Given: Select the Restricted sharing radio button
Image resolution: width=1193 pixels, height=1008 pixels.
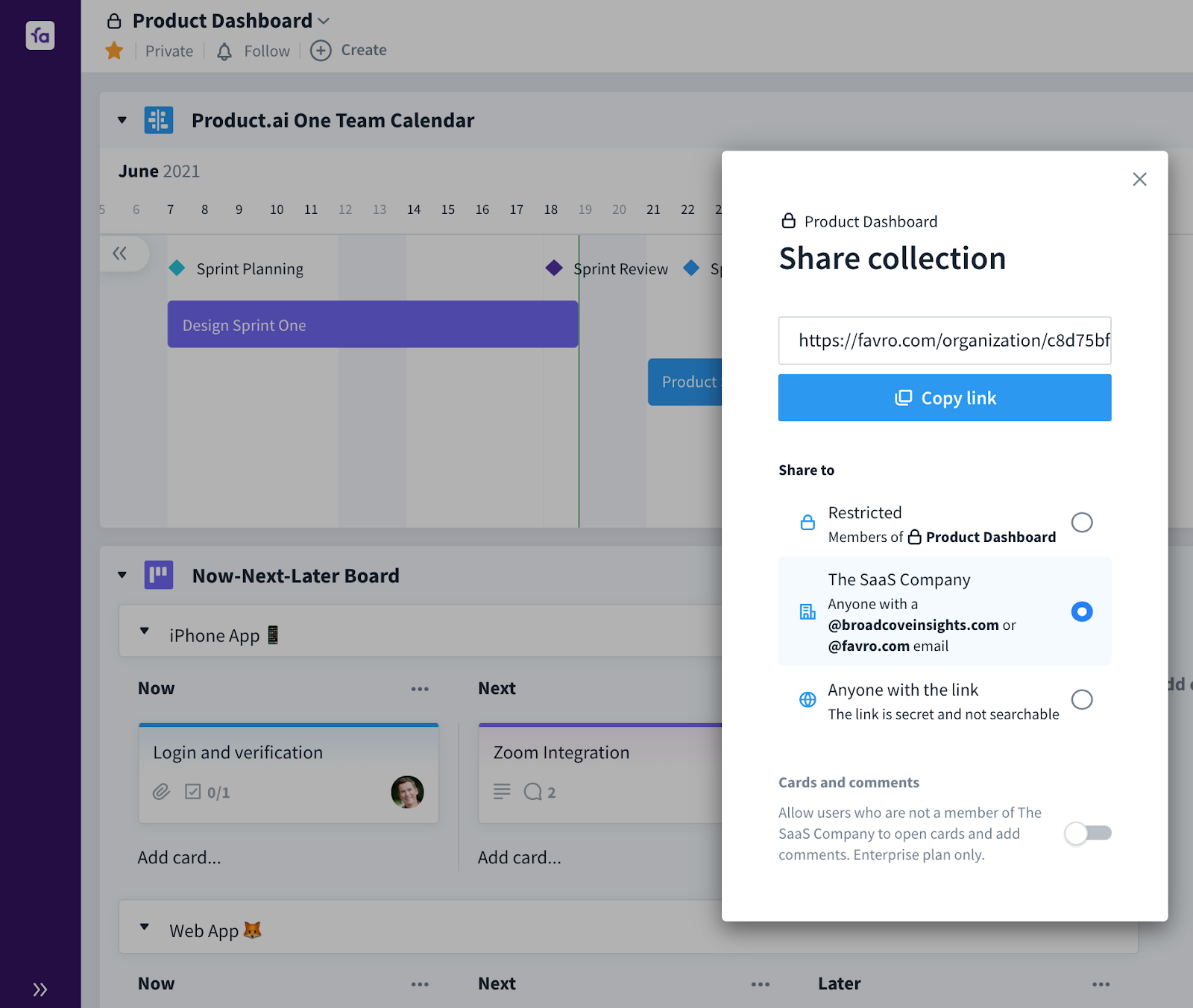Looking at the screenshot, I should coord(1082,523).
